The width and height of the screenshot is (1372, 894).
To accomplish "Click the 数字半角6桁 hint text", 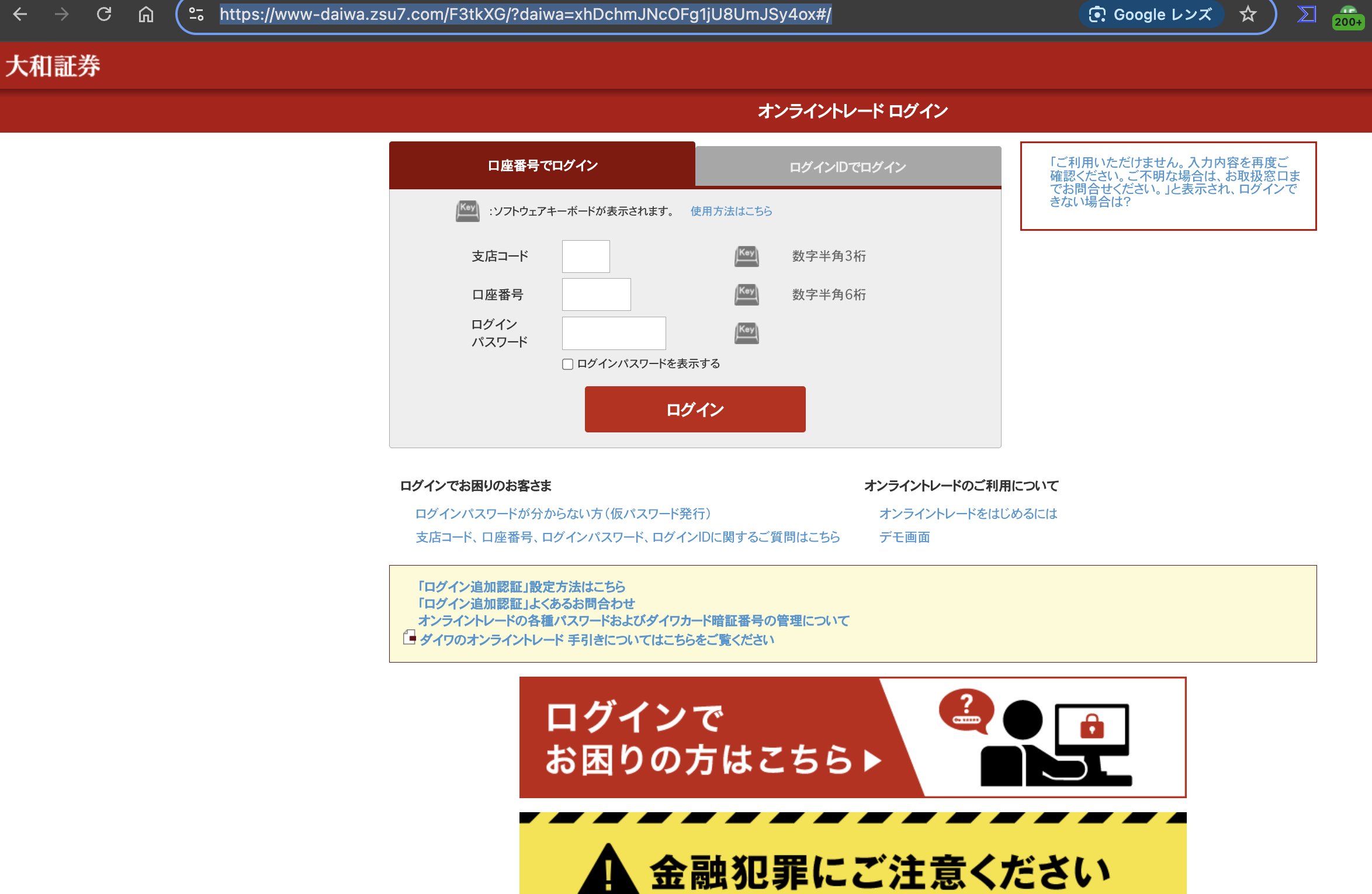I will pos(829,294).
